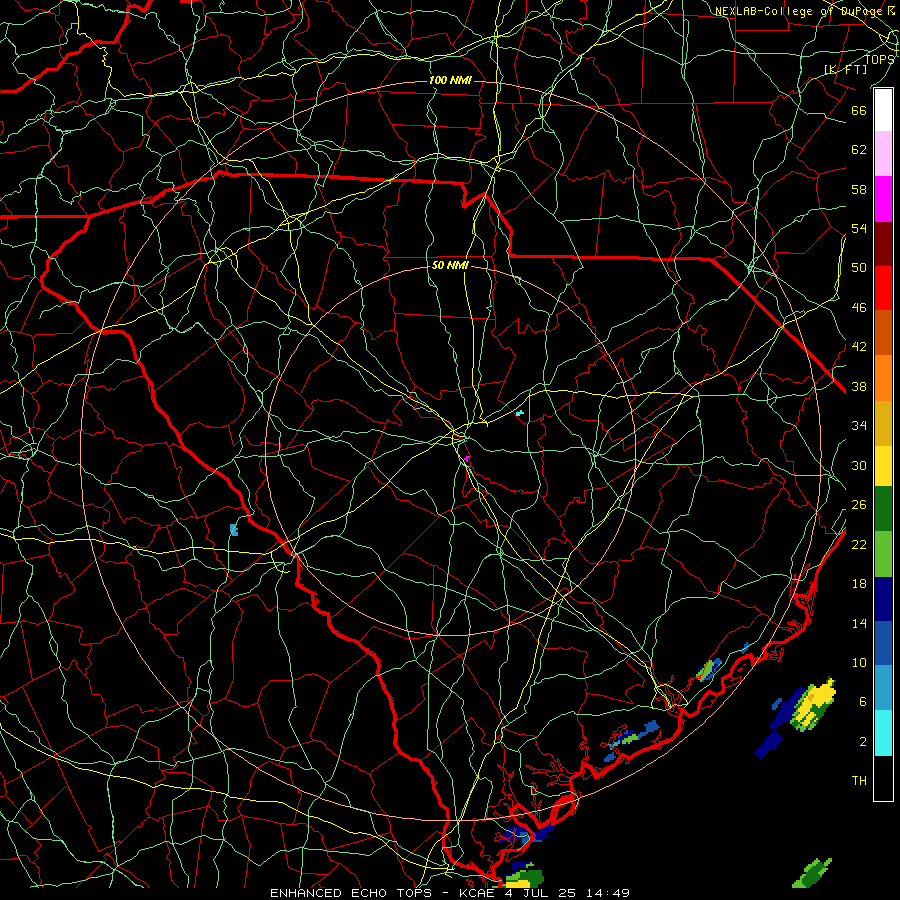The width and height of the screenshot is (900, 900).
Task: Pick the cyan legend swatch
Action: [883, 733]
